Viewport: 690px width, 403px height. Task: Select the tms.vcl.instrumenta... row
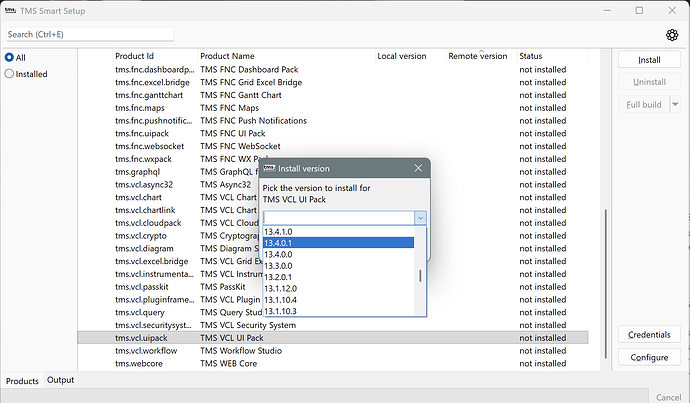click(333, 274)
